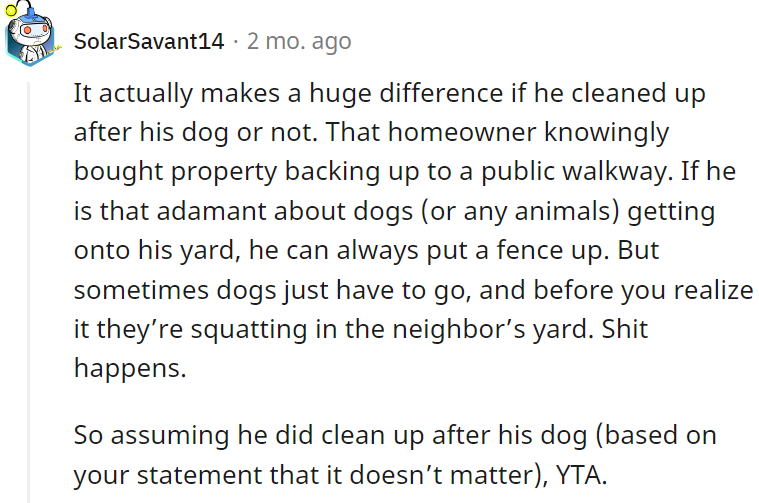Screen dimensions: 759x503
Task: Click the word 'homeowner' in the comment
Action: click(x=462, y=132)
